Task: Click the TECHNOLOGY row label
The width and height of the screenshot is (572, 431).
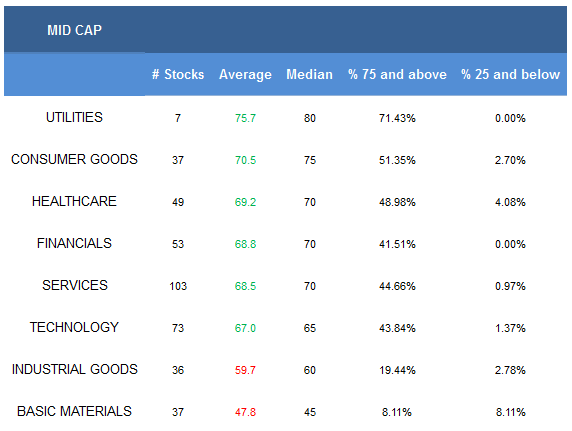Action: (x=74, y=327)
